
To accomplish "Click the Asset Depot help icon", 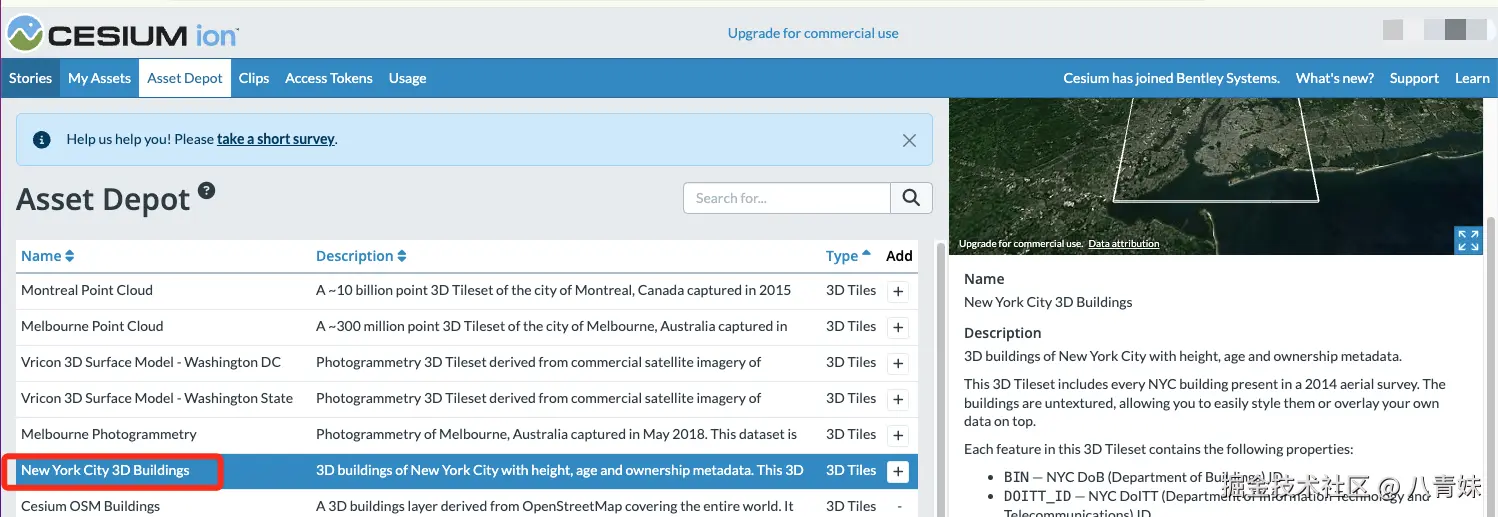I will [206, 191].
